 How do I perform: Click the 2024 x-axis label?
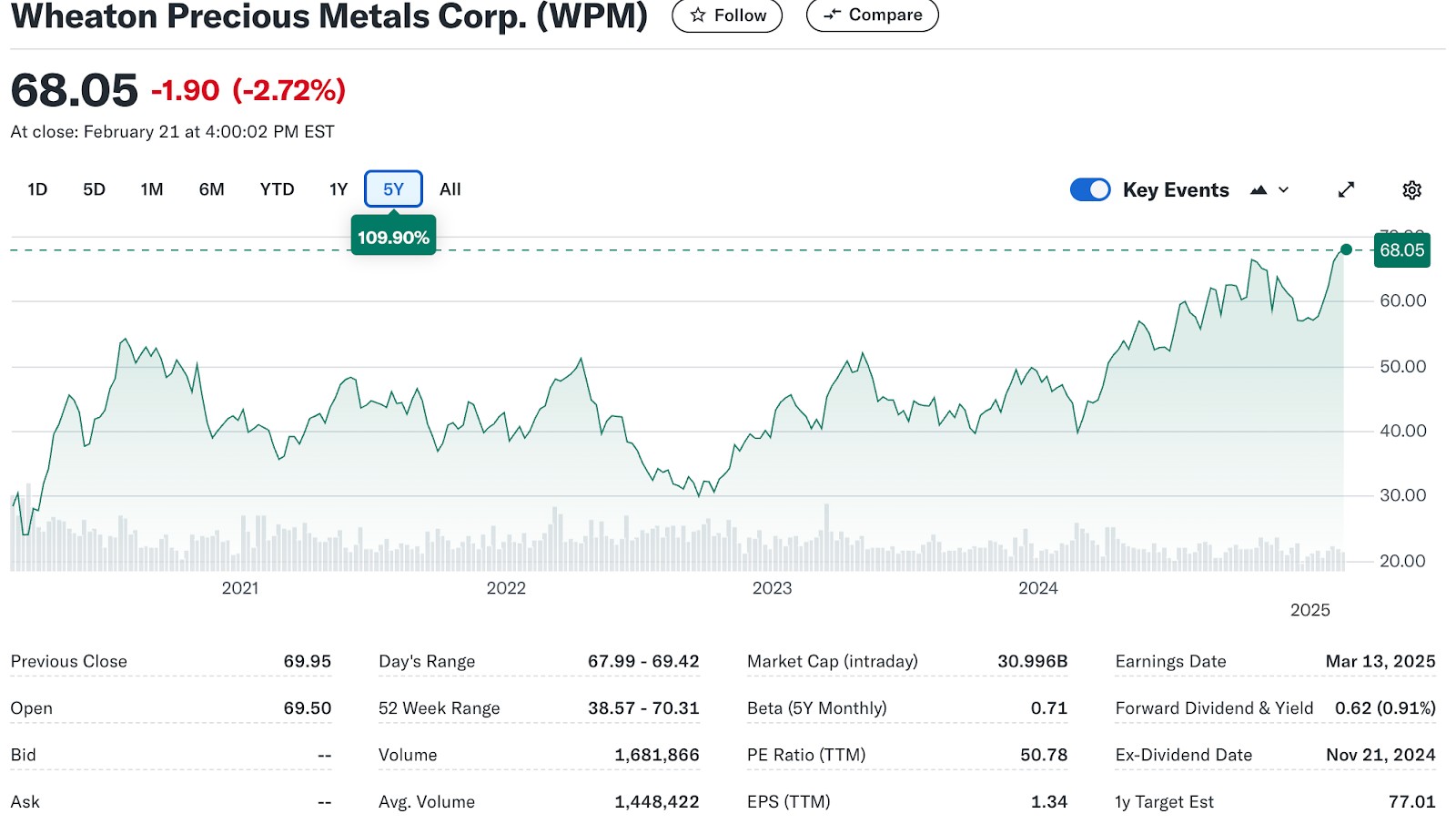[1038, 588]
